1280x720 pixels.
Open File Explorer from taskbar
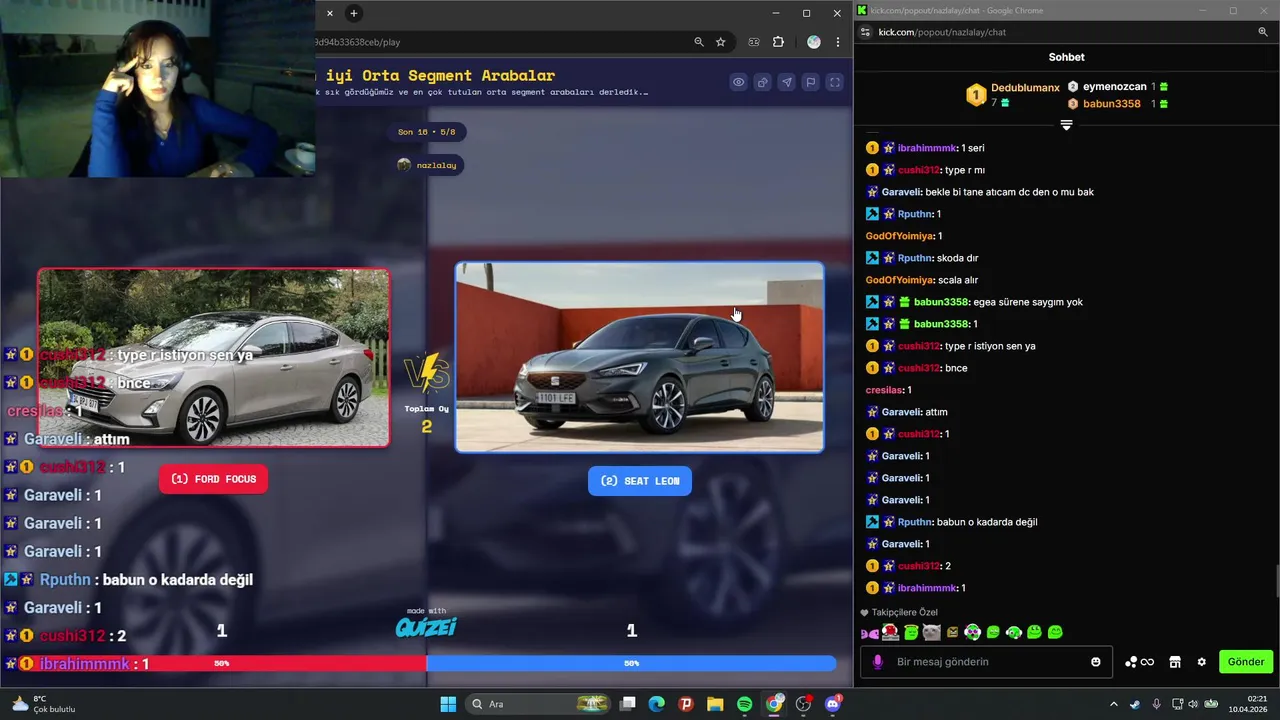(715, 704)
